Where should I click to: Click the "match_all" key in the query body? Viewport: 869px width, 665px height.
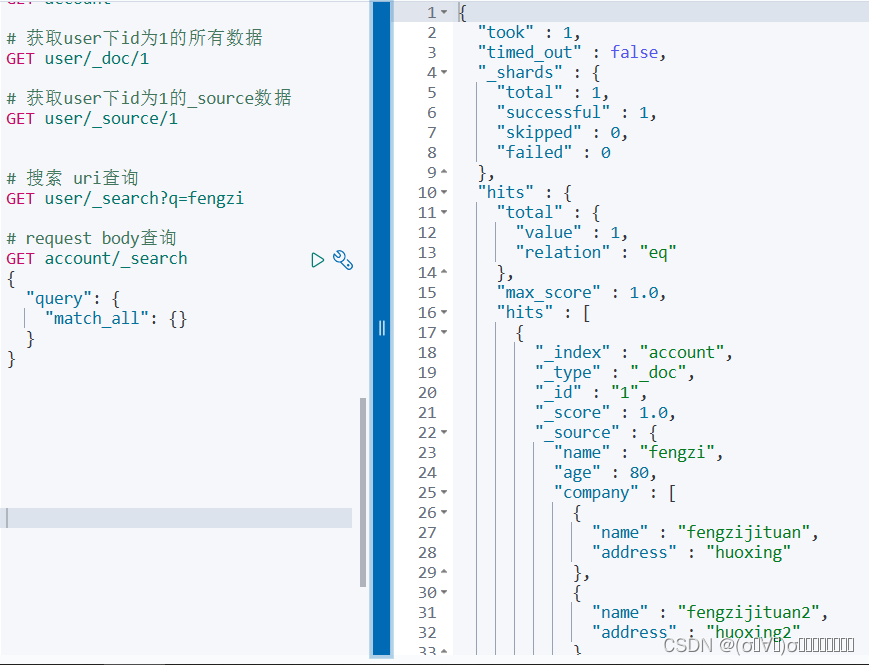pyautogui.click(x=96, y=319)
